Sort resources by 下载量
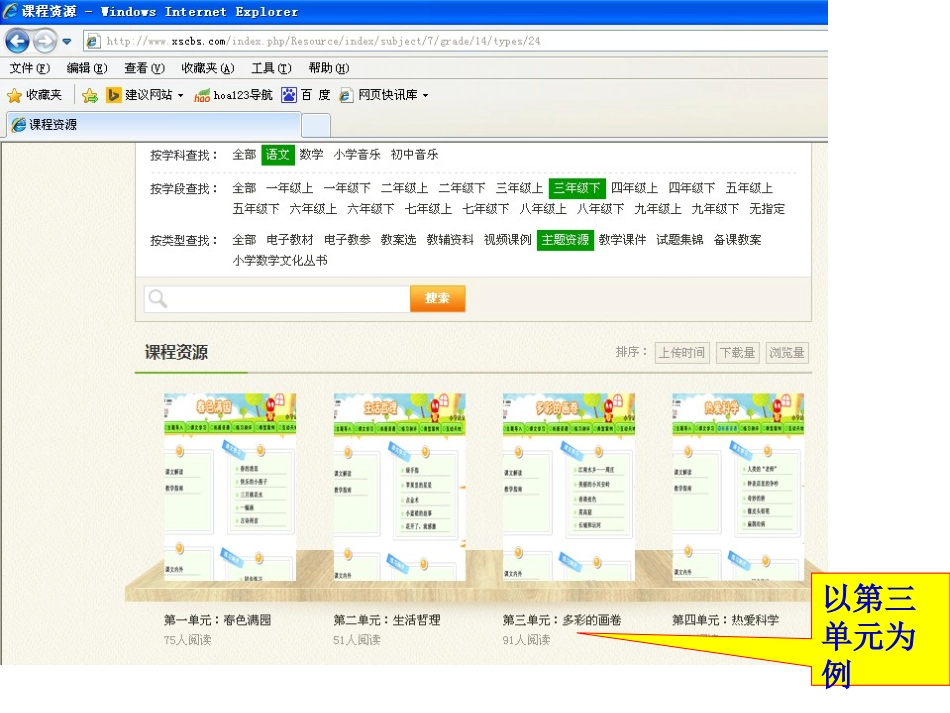Screen dimensions: 950x713 (737, 353)
